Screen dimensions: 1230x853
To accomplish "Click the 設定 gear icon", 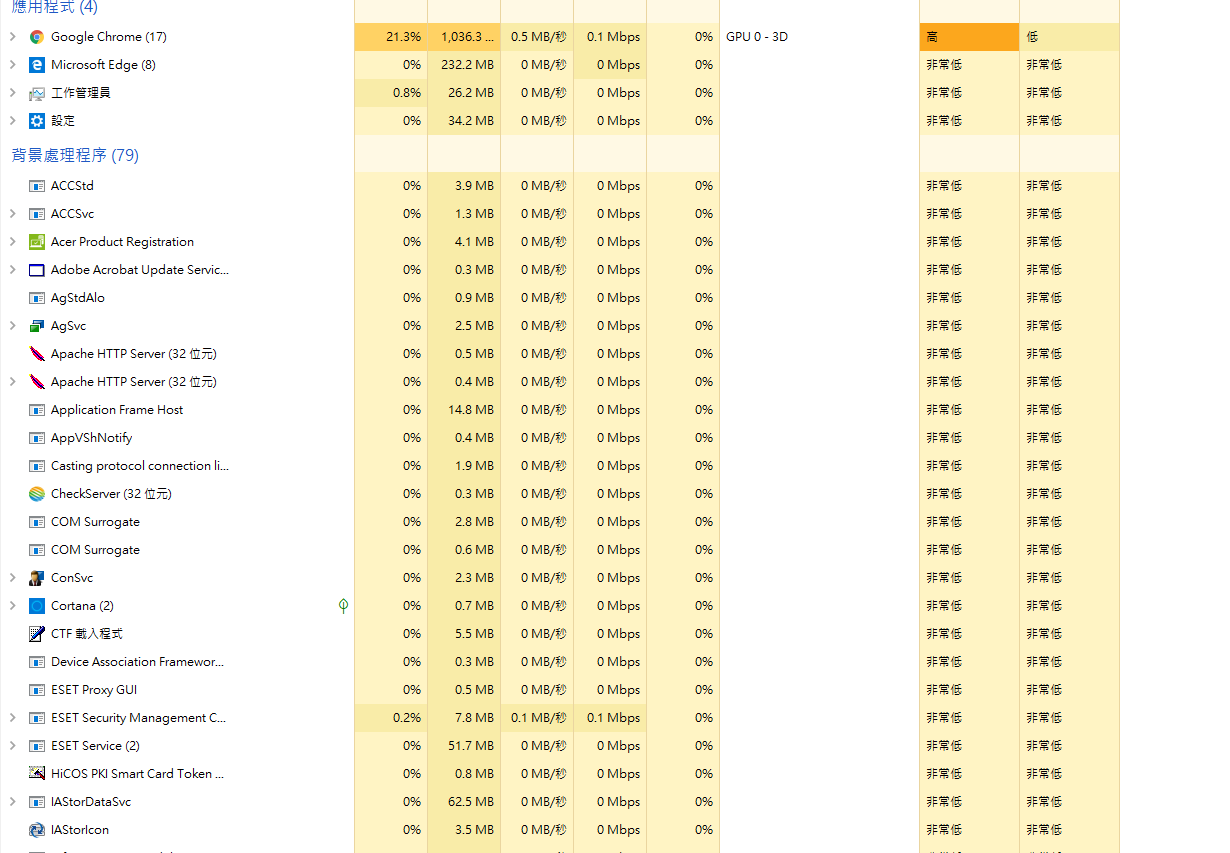I will point(37,121).
